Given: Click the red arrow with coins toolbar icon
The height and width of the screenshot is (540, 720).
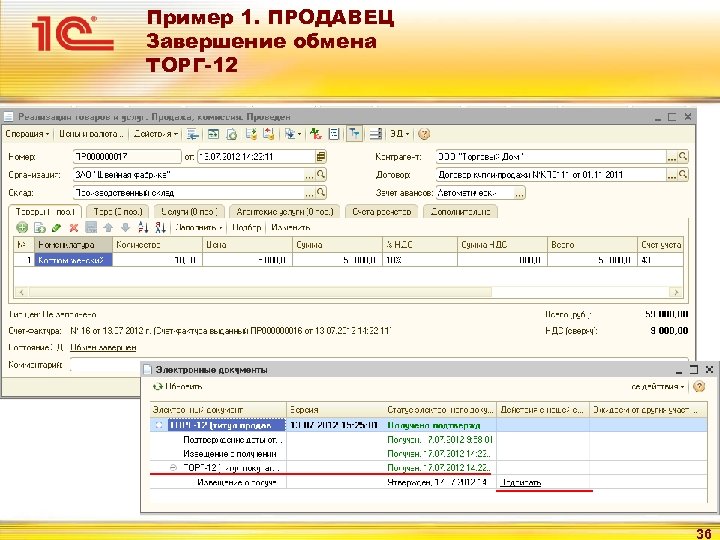Looking at the screenshot, I should [x=269, y=134].
